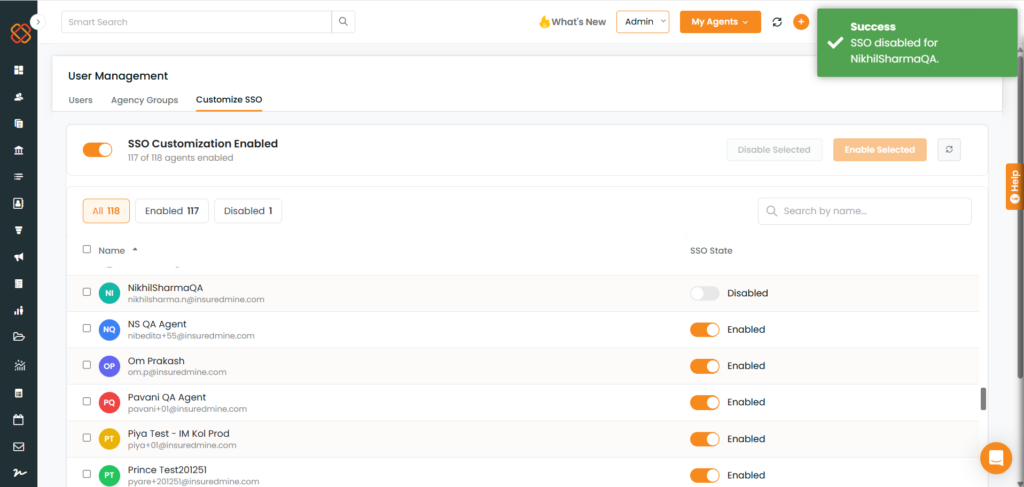Open the chat widget bubble
This screenshot has width=1024, height=487.
[x=996, y=458]
